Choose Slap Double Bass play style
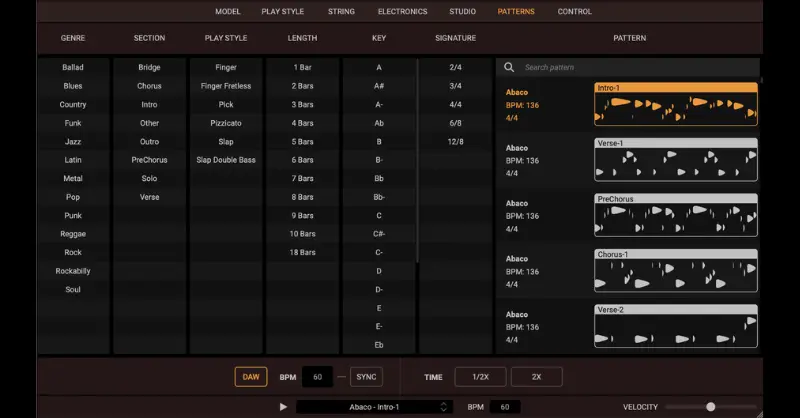This screenshot has height=418, width=800. 226,160
